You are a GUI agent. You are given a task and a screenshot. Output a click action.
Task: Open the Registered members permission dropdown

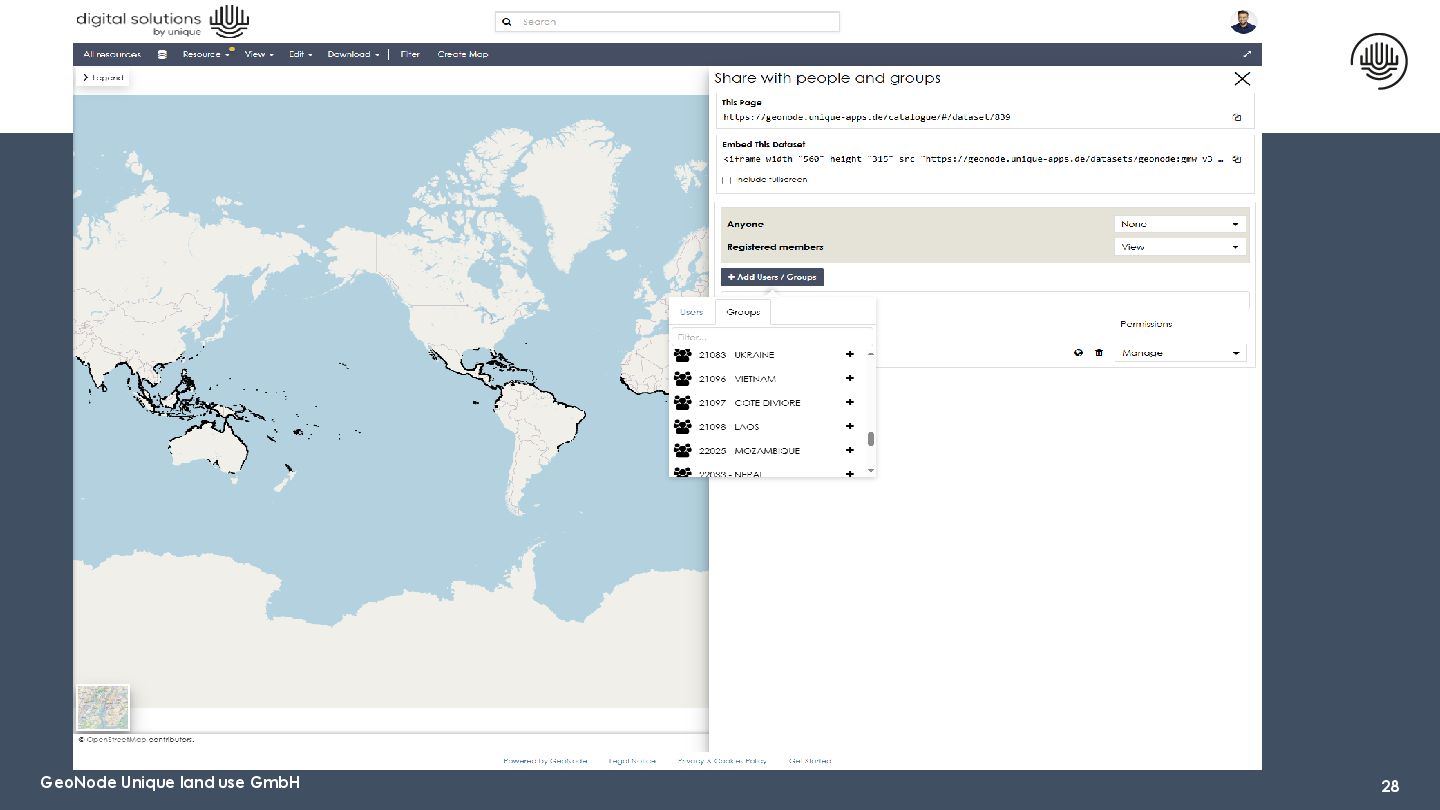point(1180,247)
